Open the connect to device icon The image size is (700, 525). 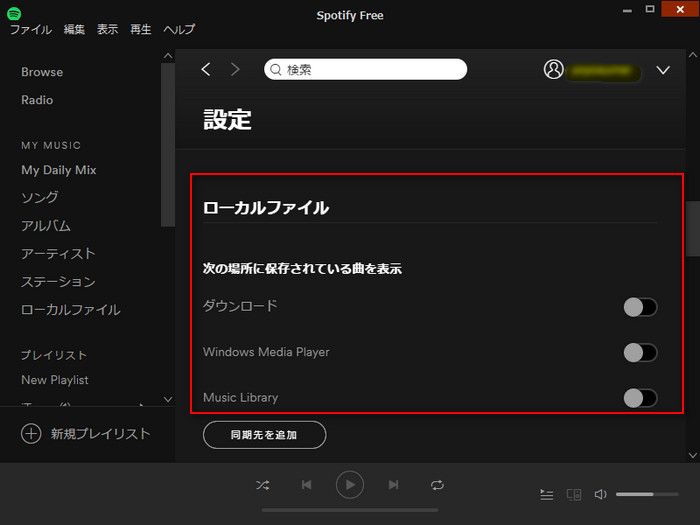tap(574, 495)
